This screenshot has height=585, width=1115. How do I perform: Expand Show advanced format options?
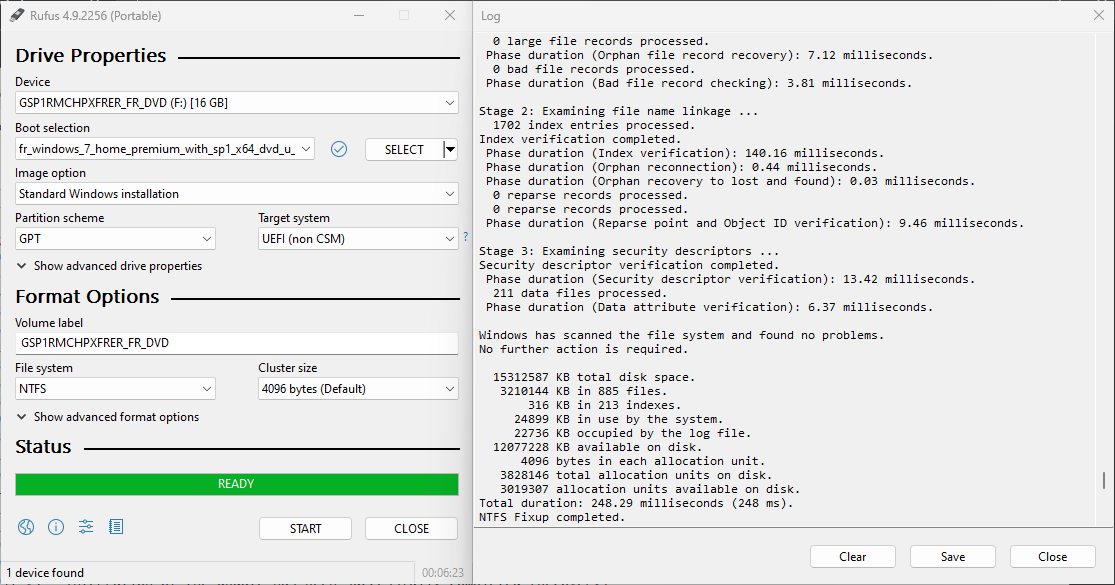click(x=108, y=417)
